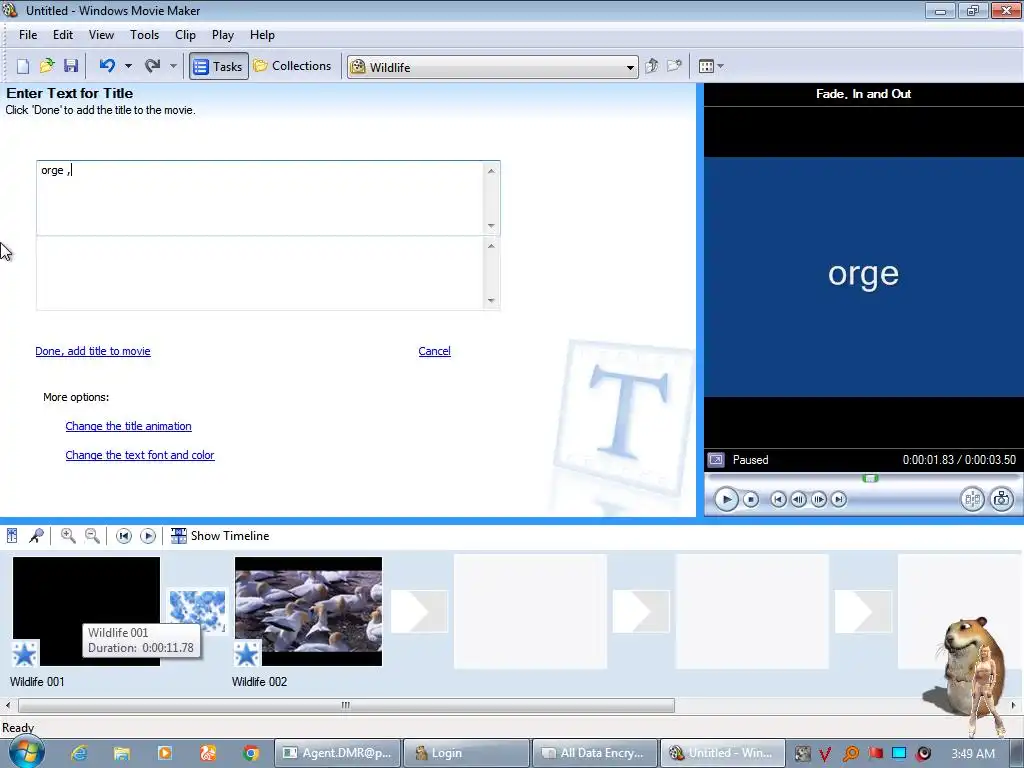
Task: Click 'Change the text font and color' link
Action: [x=140, y=455]
